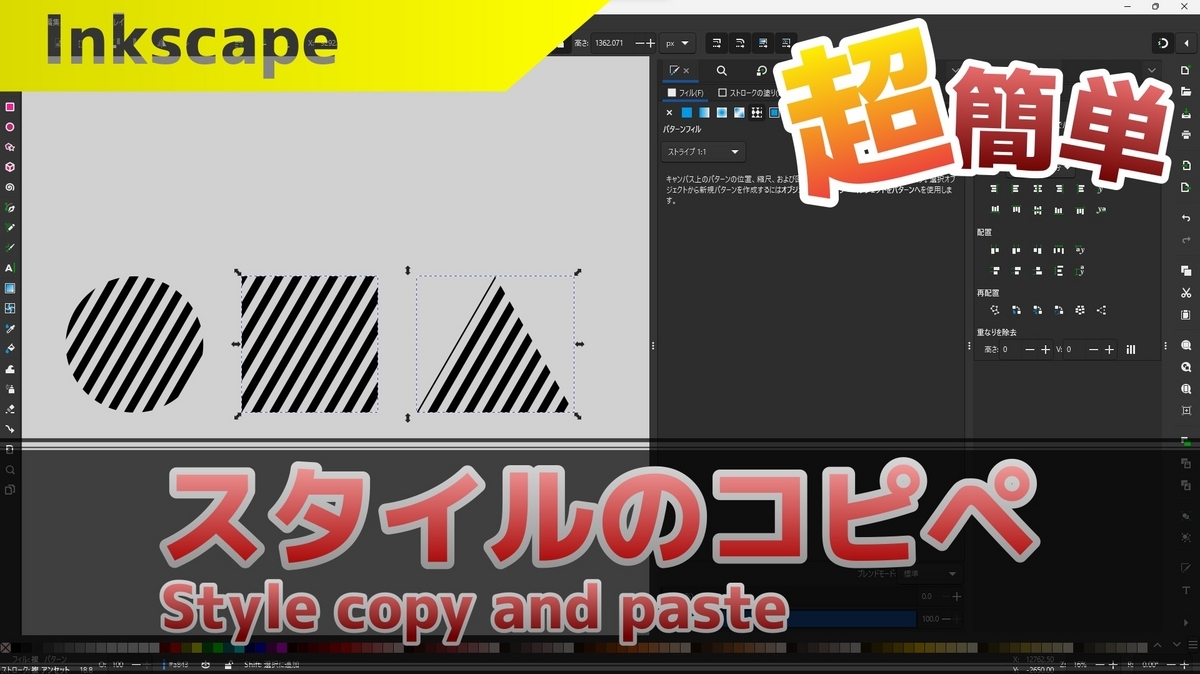
Task: Select flat color paint type
Action: coord(686,113)
